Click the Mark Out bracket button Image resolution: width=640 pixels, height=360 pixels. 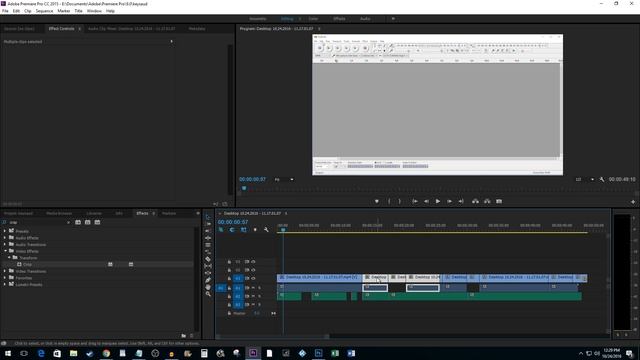(400, 201)
